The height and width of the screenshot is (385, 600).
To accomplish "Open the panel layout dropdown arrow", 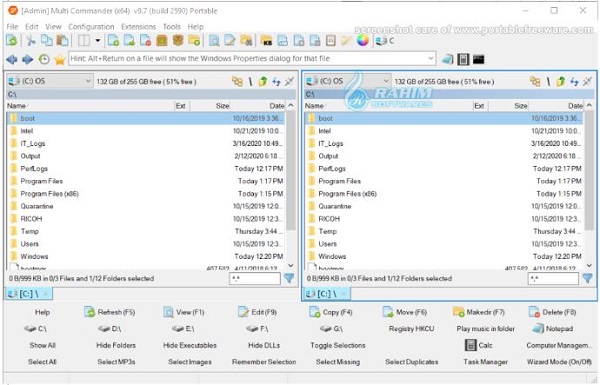I will pyautogui.click(x=98, y=40).
